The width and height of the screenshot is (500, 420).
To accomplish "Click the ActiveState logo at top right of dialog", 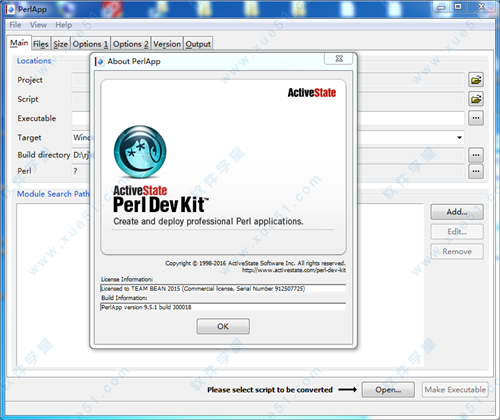I will point(312,93).
